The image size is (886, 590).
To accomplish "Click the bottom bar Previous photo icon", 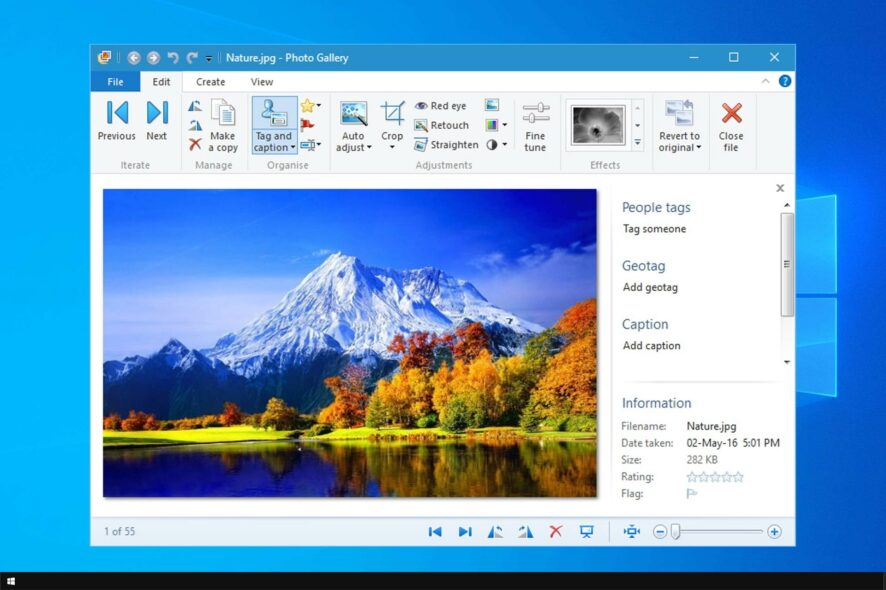I will 435,532.
